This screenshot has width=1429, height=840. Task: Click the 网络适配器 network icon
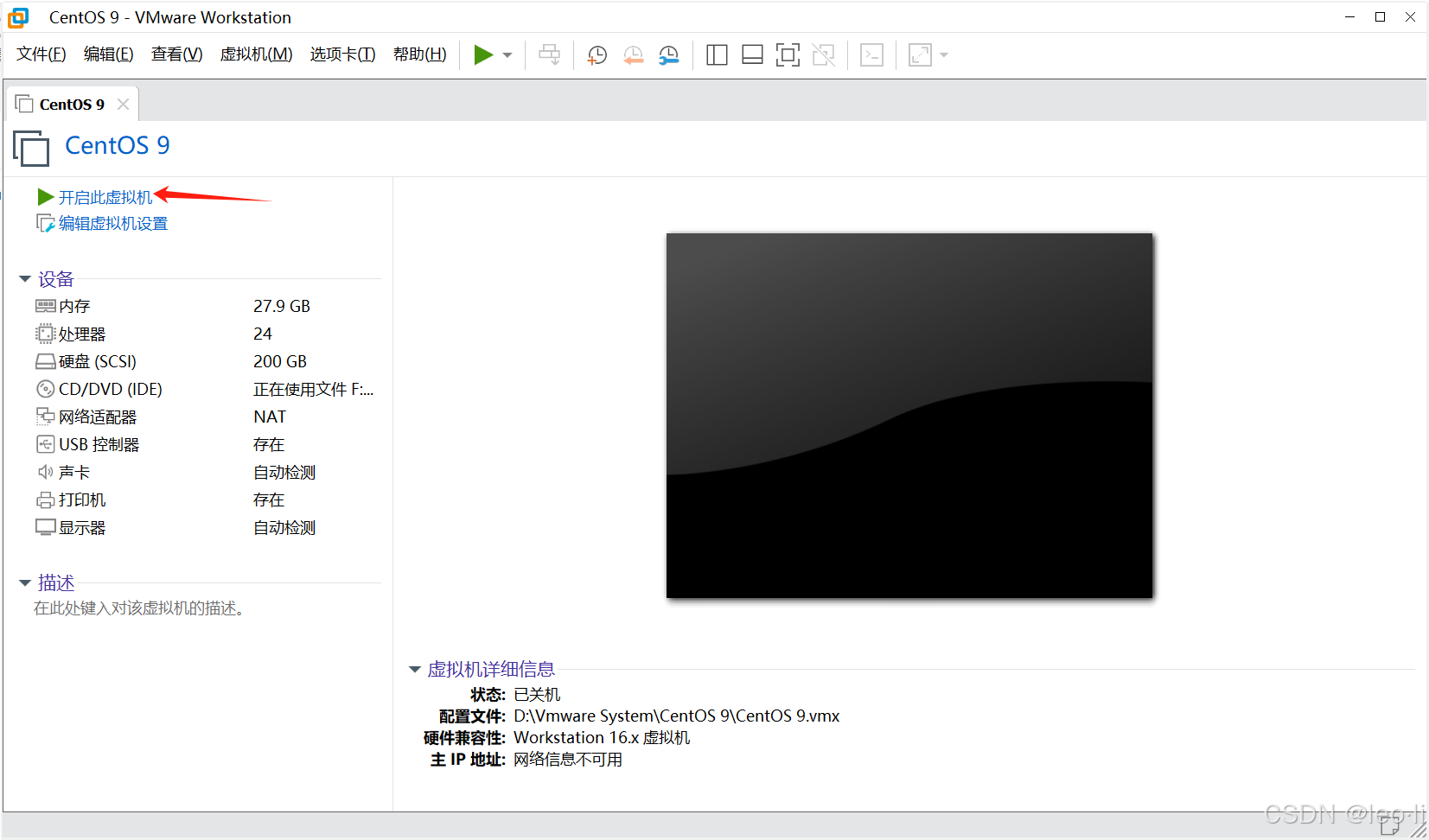(46, 417)
